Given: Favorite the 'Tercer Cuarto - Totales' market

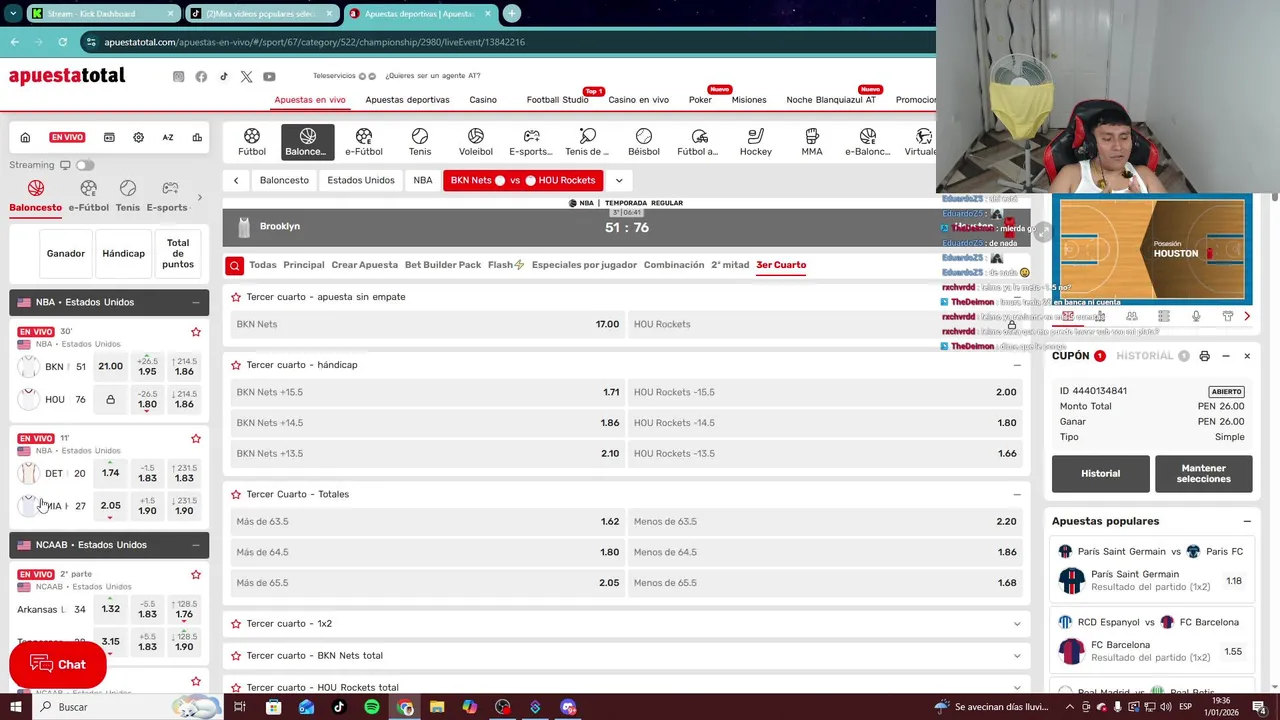Looking at the screenshot, I should click(236, 494).
